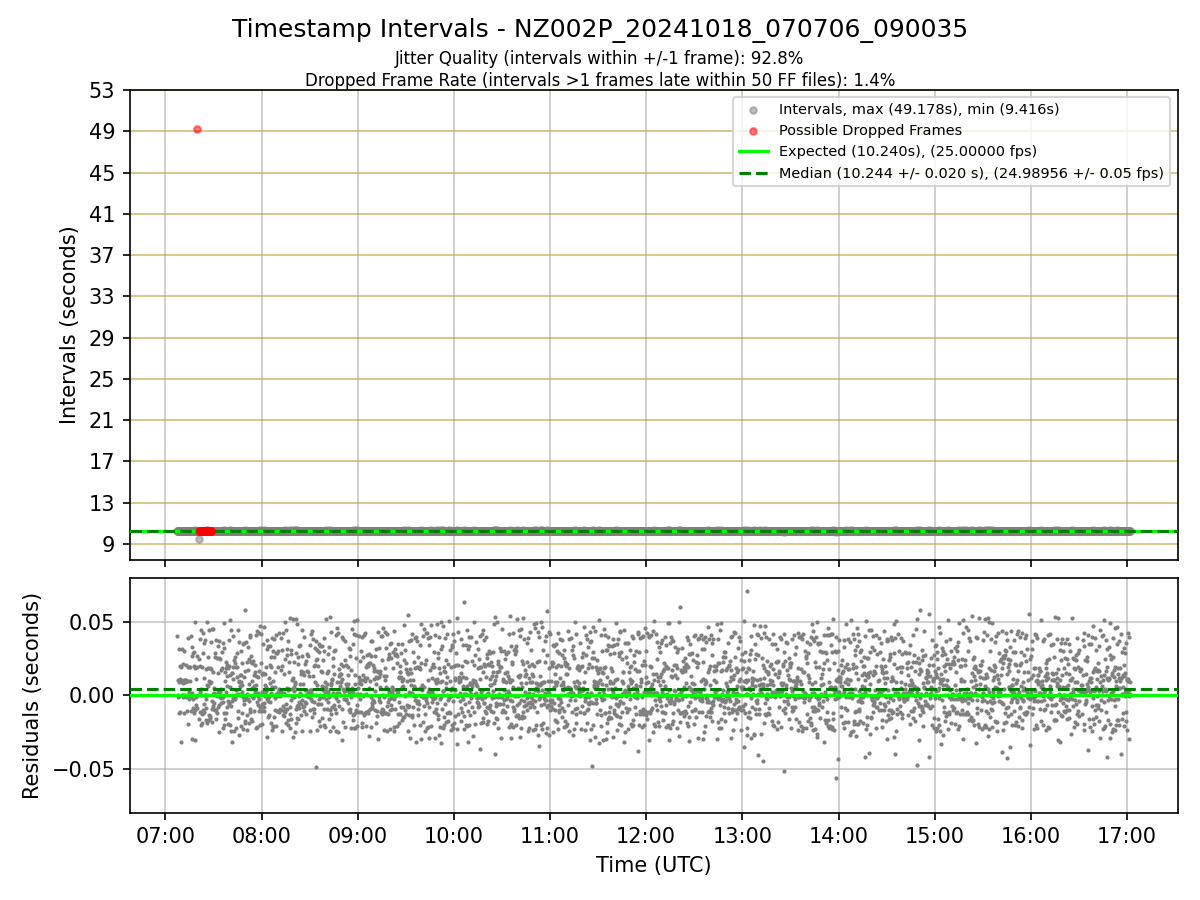Click the plot title 'Timestamp Intervals - NZ002P_20241018_070706_090035'
The width and height of the screenshot is (1200, 900).
[x=600, y=29]
